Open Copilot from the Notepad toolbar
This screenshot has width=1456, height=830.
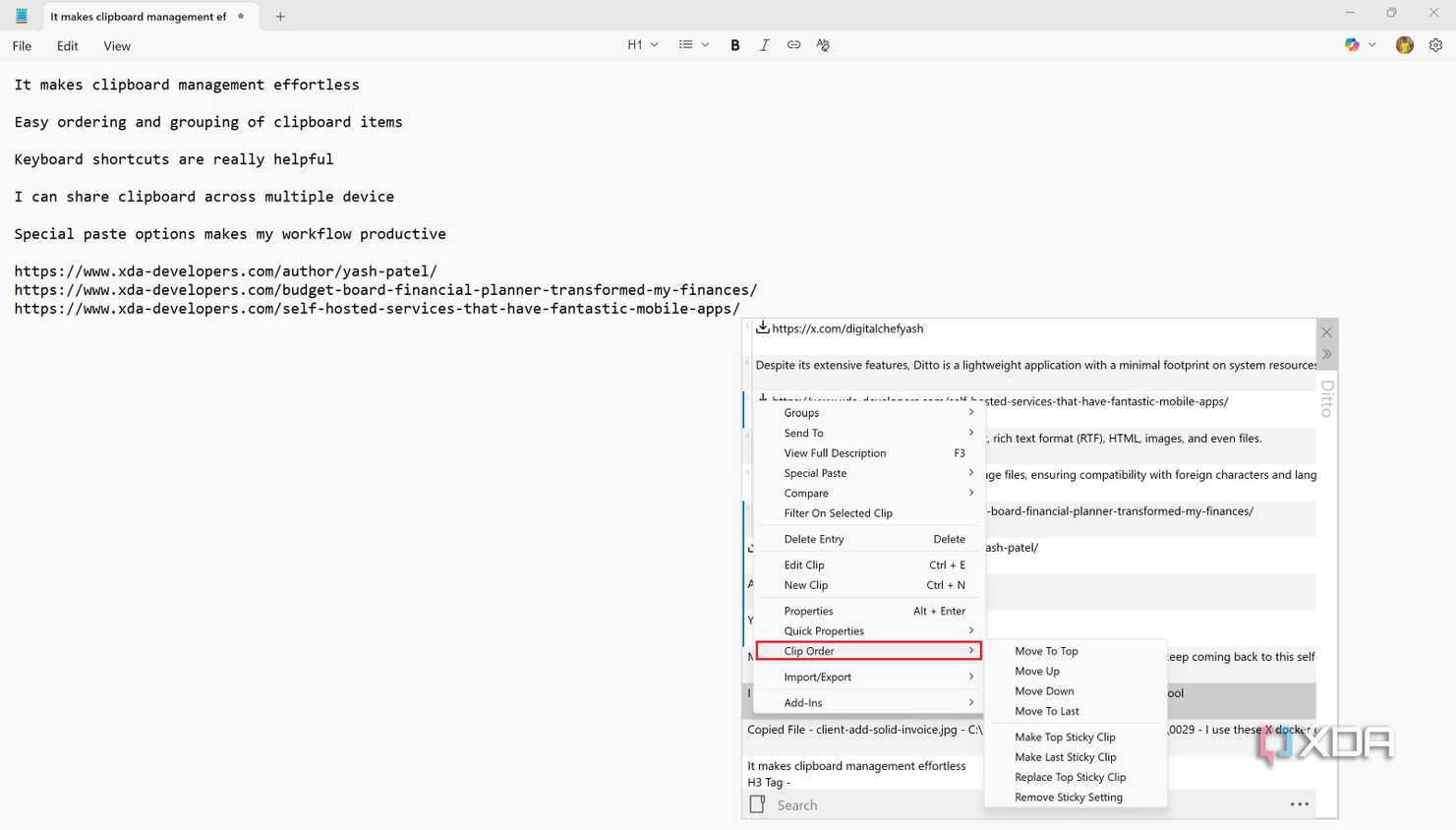1352,45
